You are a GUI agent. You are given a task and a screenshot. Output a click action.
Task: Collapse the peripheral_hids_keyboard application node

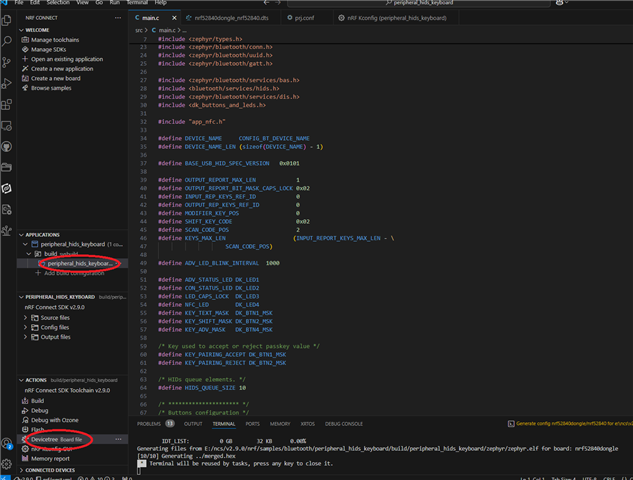pos(25,244)
